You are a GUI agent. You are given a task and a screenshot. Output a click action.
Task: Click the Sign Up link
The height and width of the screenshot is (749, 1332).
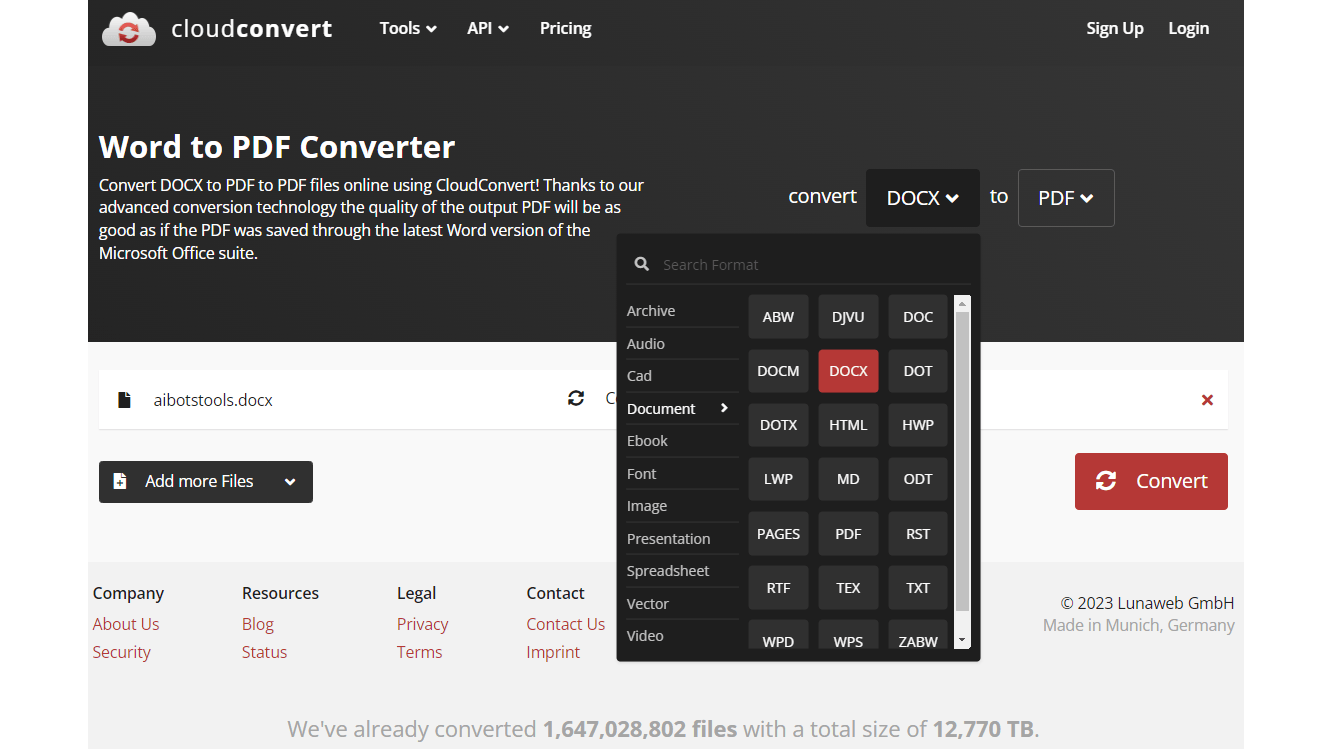[x=1115, y=28]
